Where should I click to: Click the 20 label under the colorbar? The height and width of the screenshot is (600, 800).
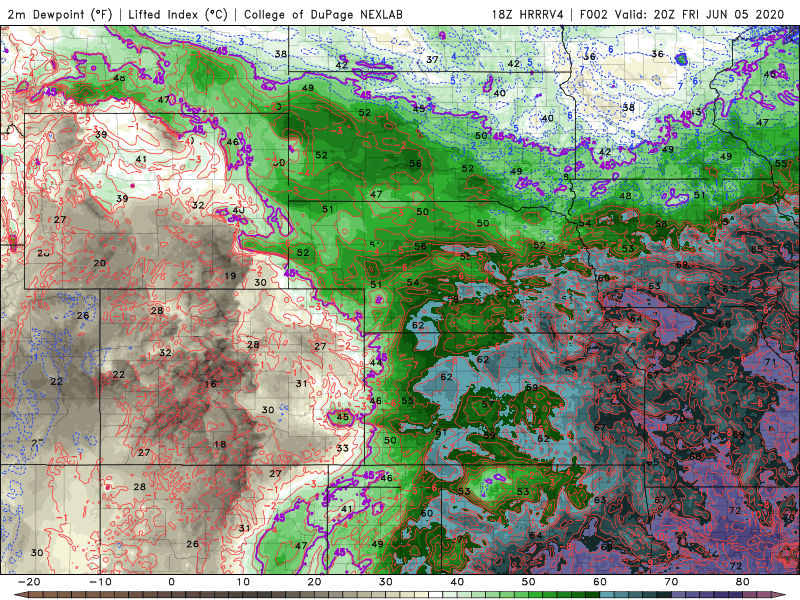pyautogui.click(x=314, y=582)
